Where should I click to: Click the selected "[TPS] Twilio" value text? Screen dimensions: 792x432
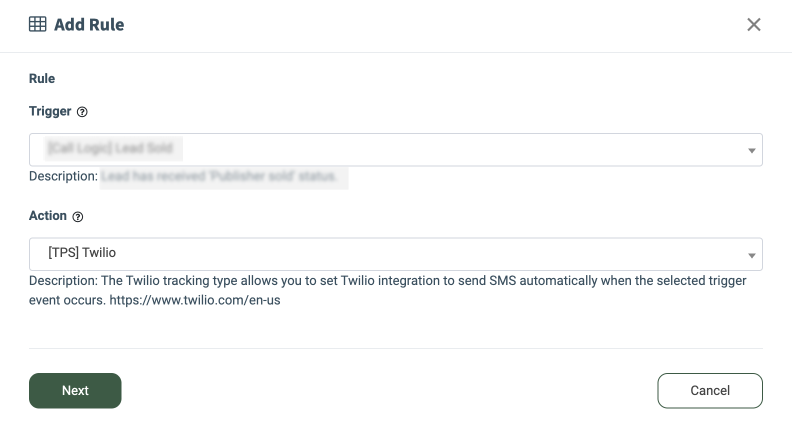click(82, 253)
